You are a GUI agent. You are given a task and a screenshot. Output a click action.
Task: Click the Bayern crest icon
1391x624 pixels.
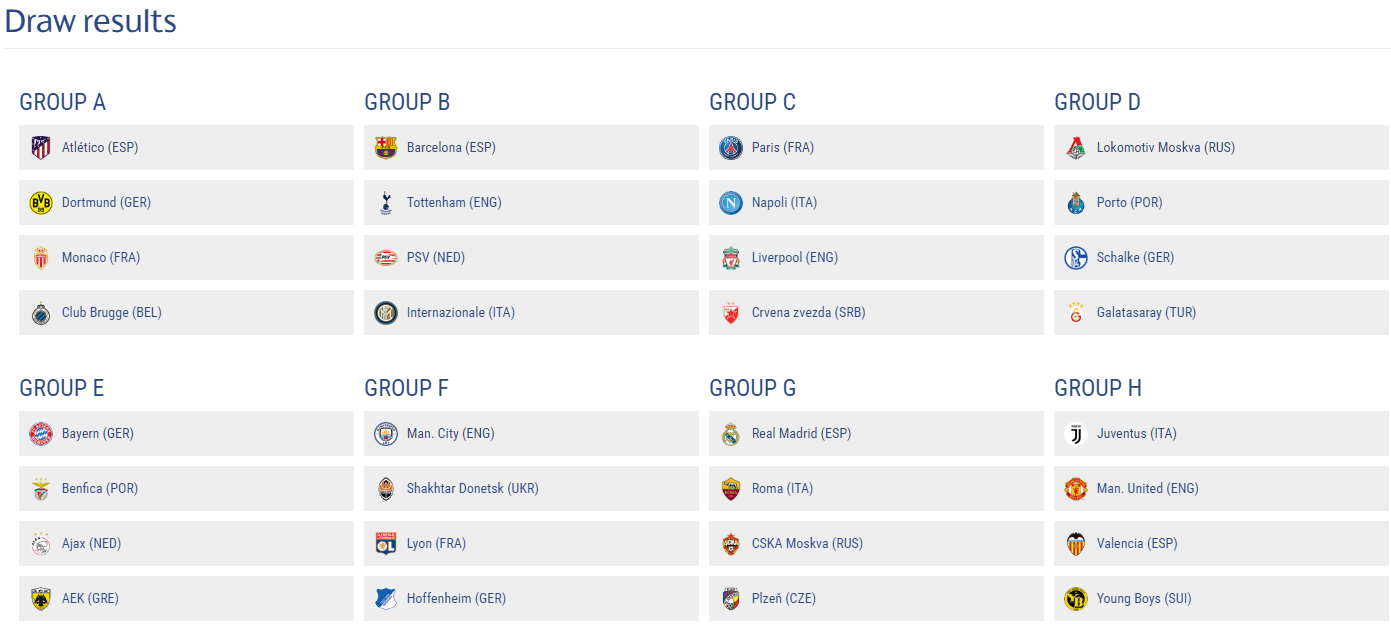point(41,434)
